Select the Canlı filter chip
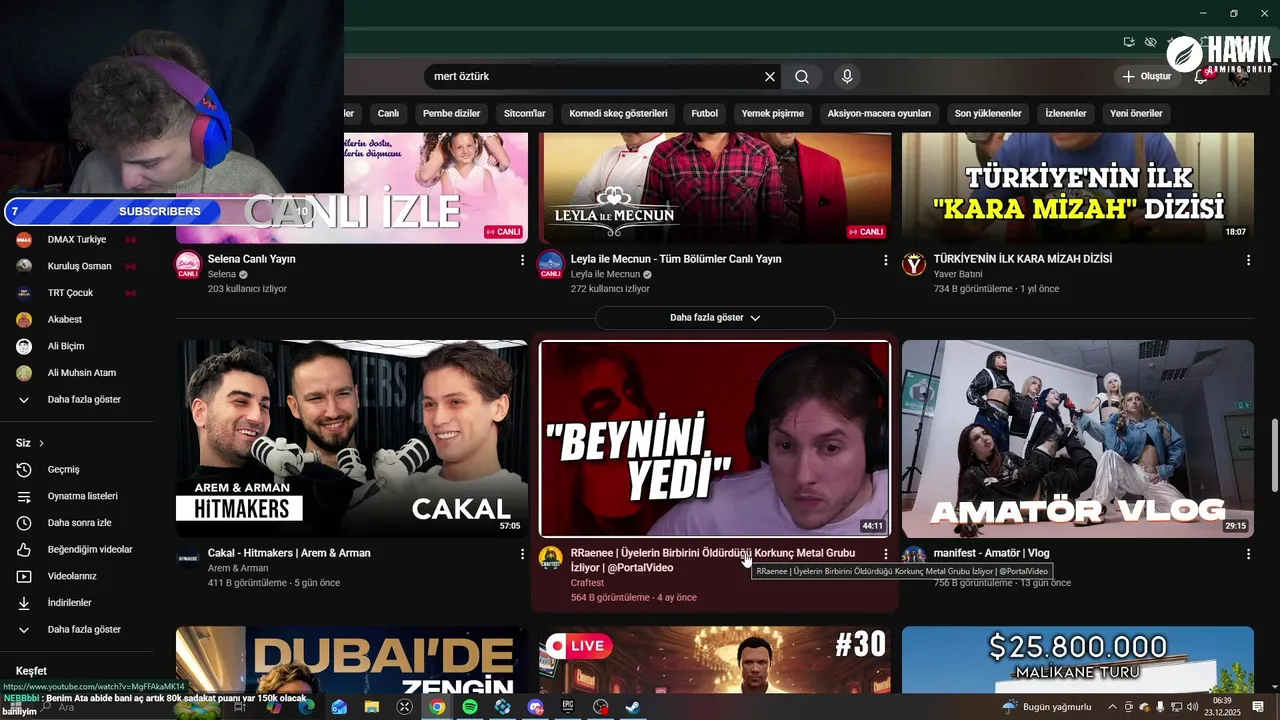The width and height of the screenshot is (1280, 720). click(x=388, y=114)
